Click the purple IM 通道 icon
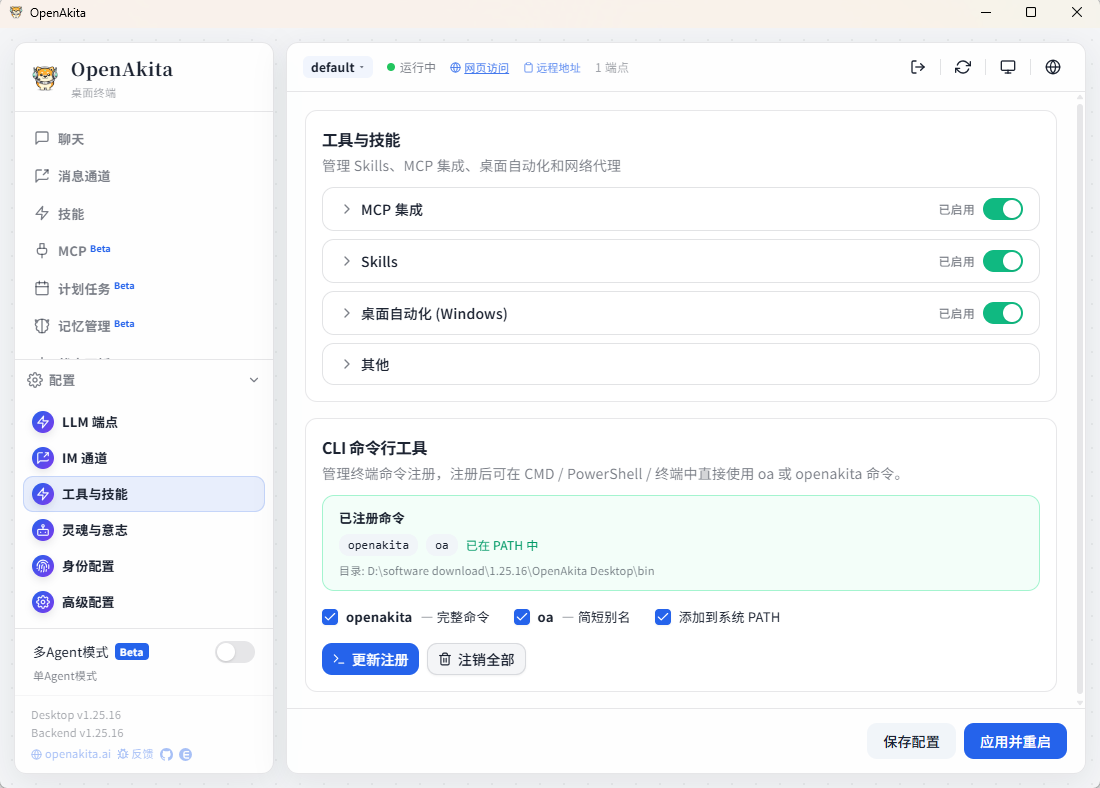Viewport: 1100px width, 788px height. pyautogui.click(x=43, y=458)
